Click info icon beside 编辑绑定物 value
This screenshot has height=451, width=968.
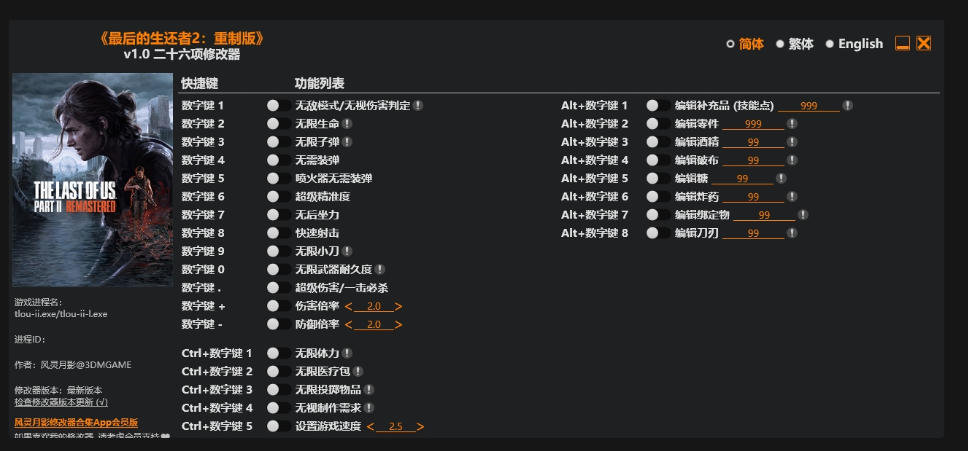coord(803,215)
